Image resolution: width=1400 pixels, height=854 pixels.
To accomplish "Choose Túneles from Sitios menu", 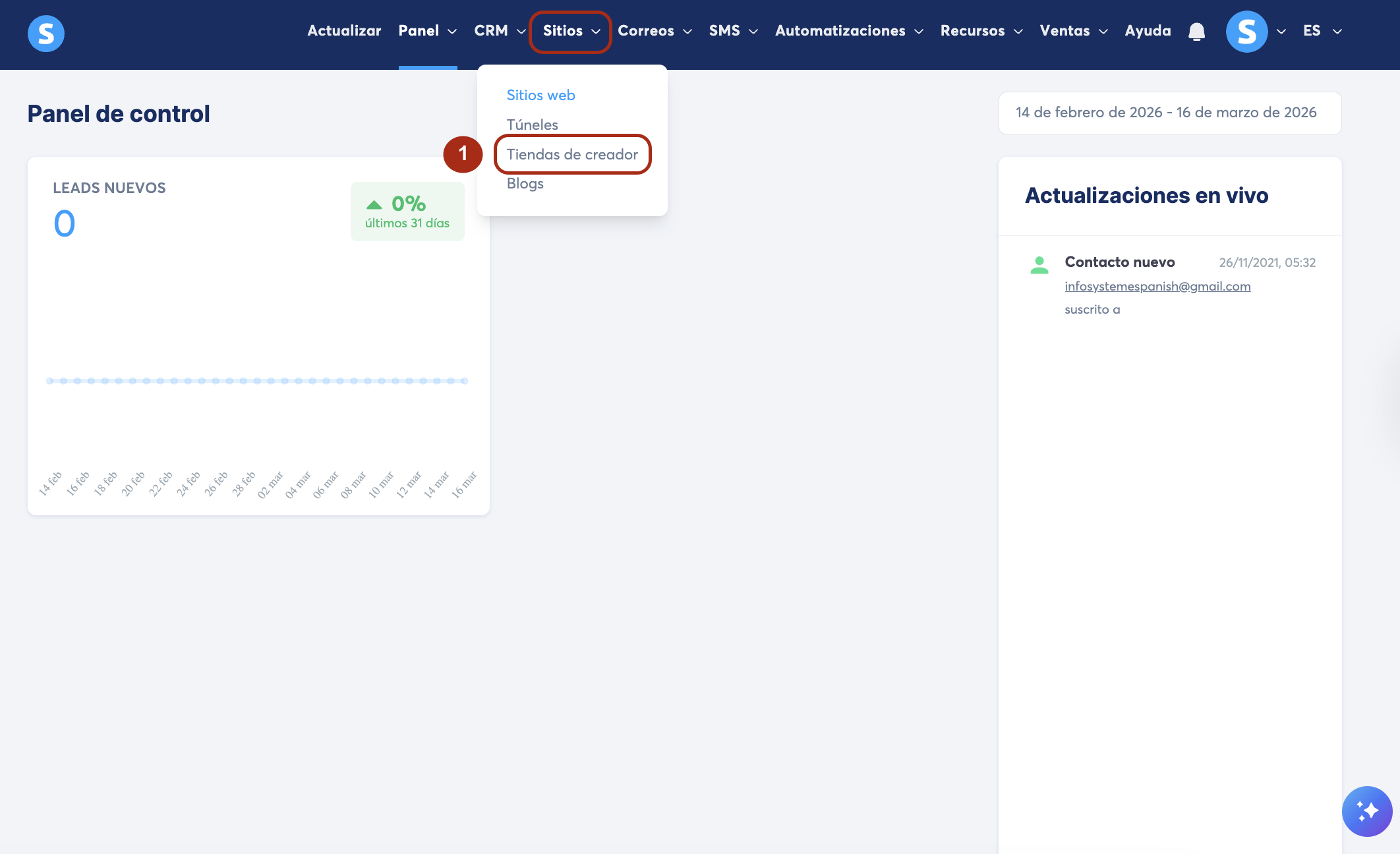I will coord(532,125).
